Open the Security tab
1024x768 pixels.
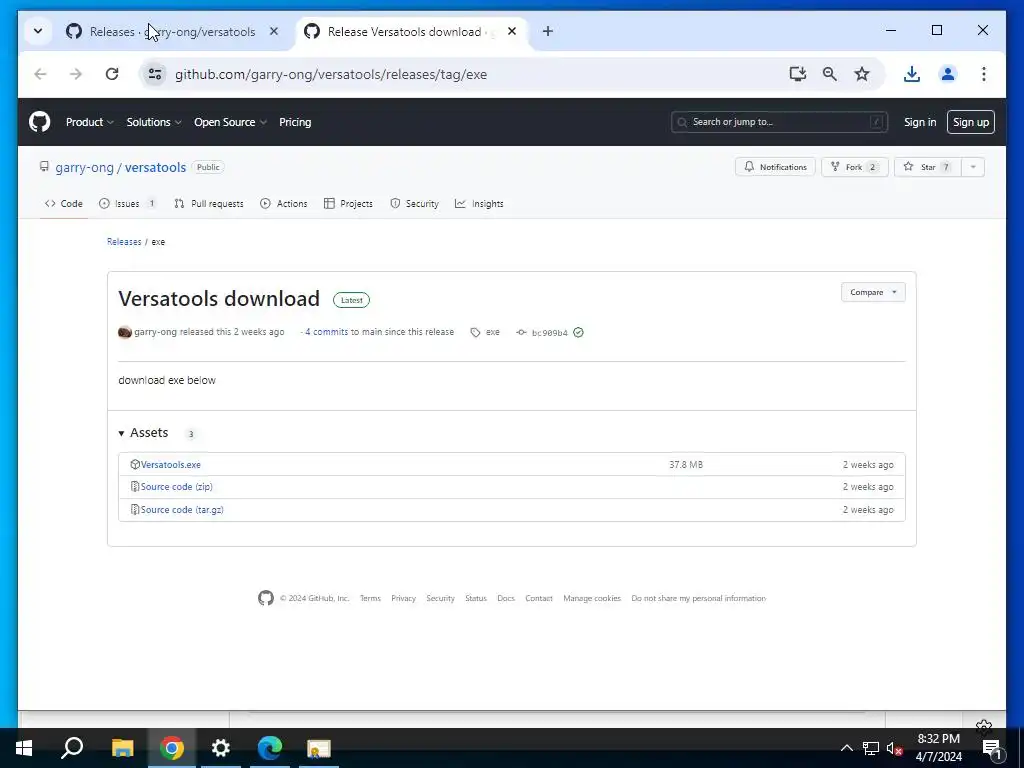414,204
